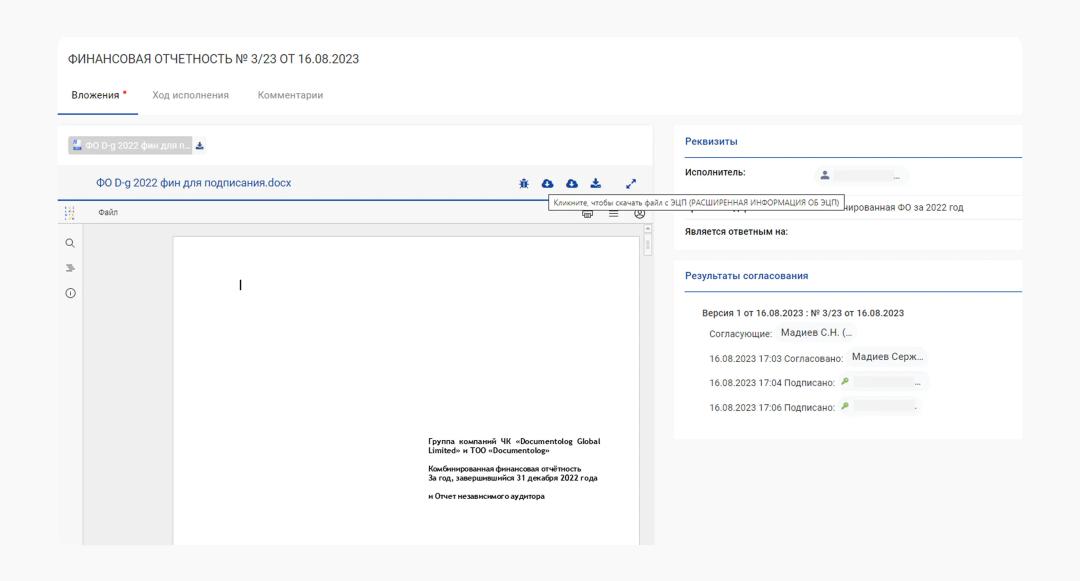Open the document info icon in sidebar
Viewport: 1080px width, 581px height.
click(x=70, y=293)
